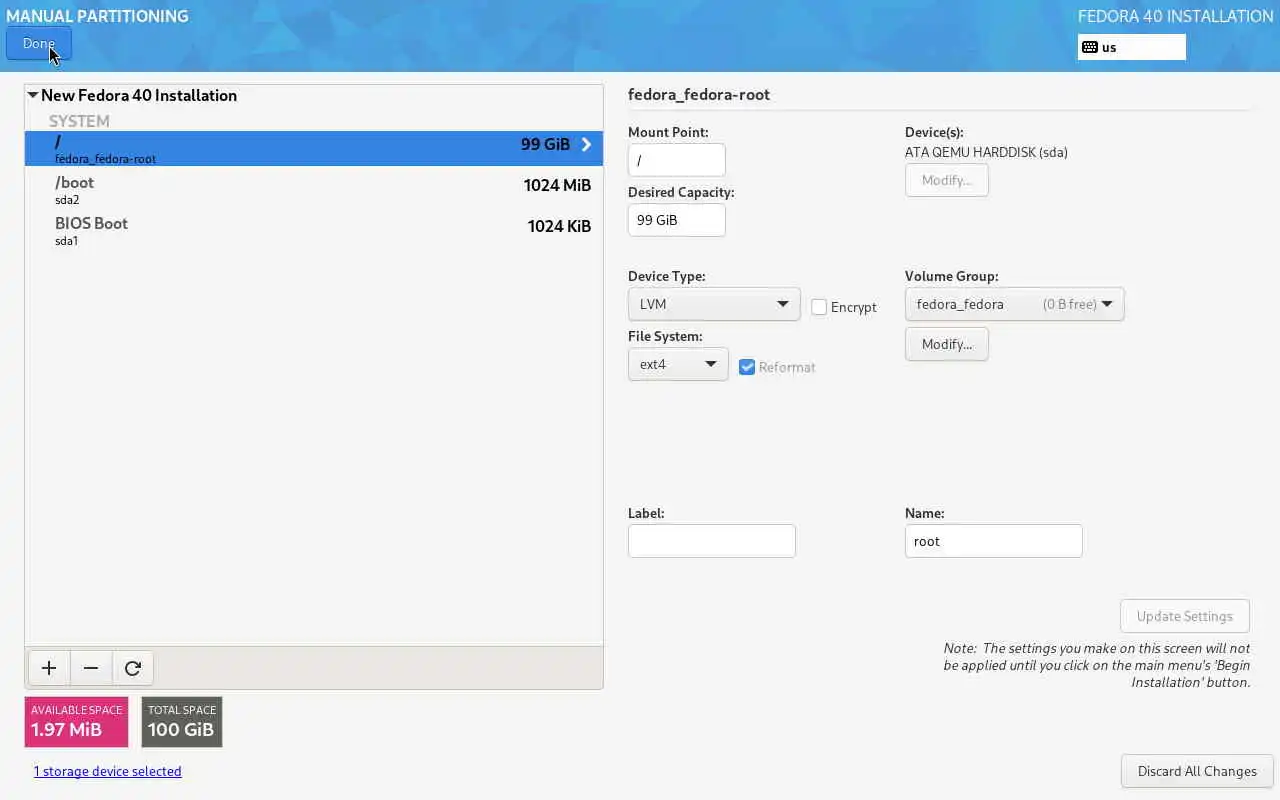Click the 1024 KiB size of BIOS Boot
This screenshot has width=1280, height=800.
(559, 226)
